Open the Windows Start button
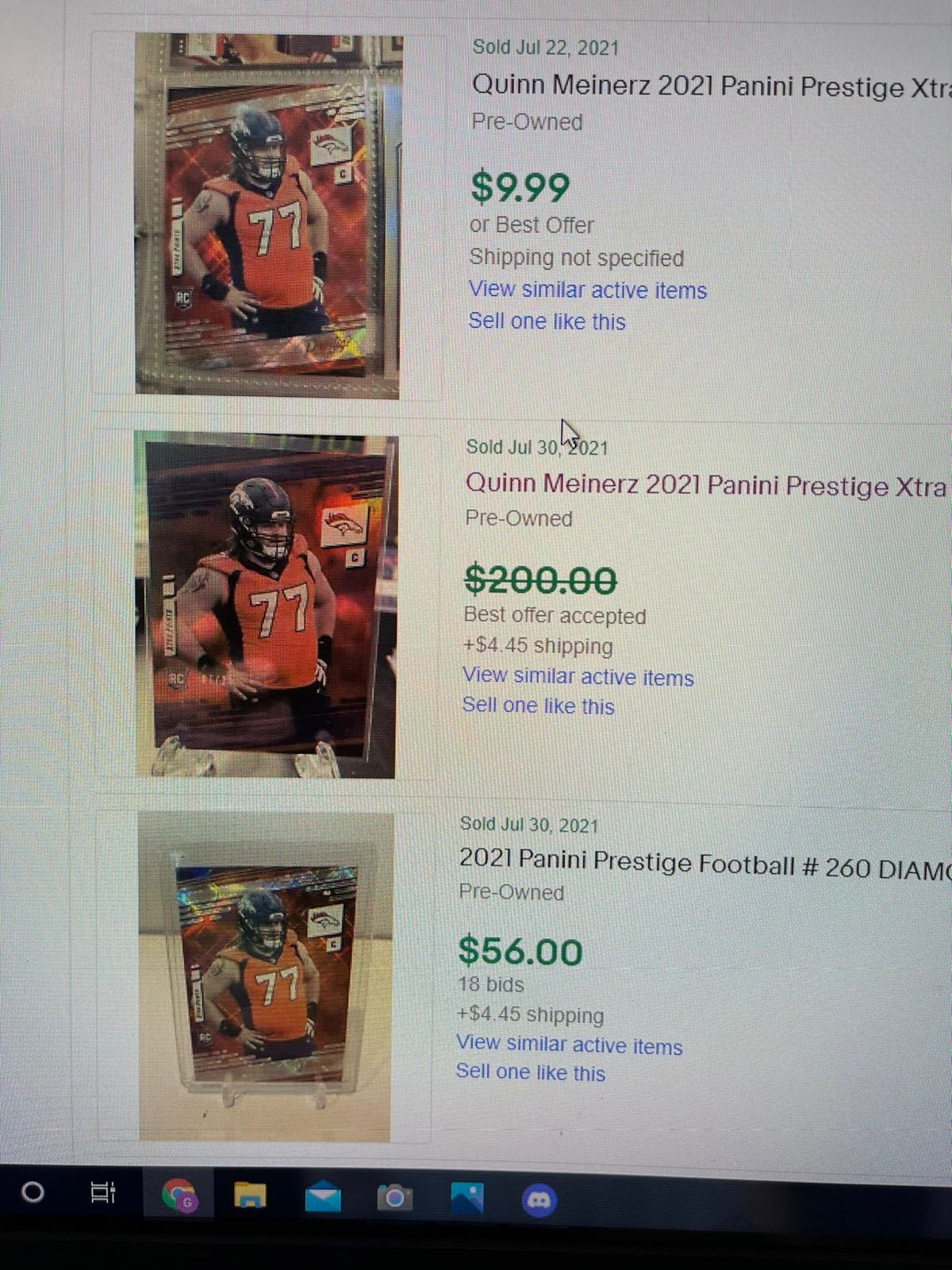Image resolution: width=952 pixels, height=1270 pixels. coord(33,1192)
